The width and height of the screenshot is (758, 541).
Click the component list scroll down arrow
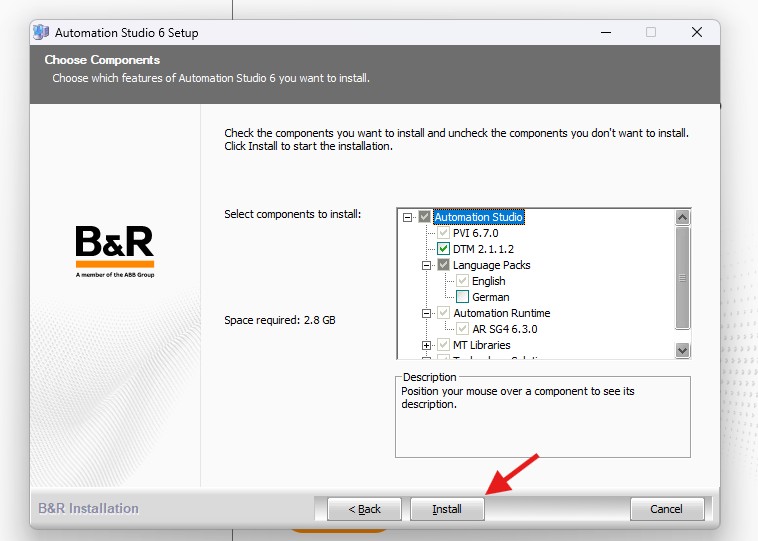683,350
